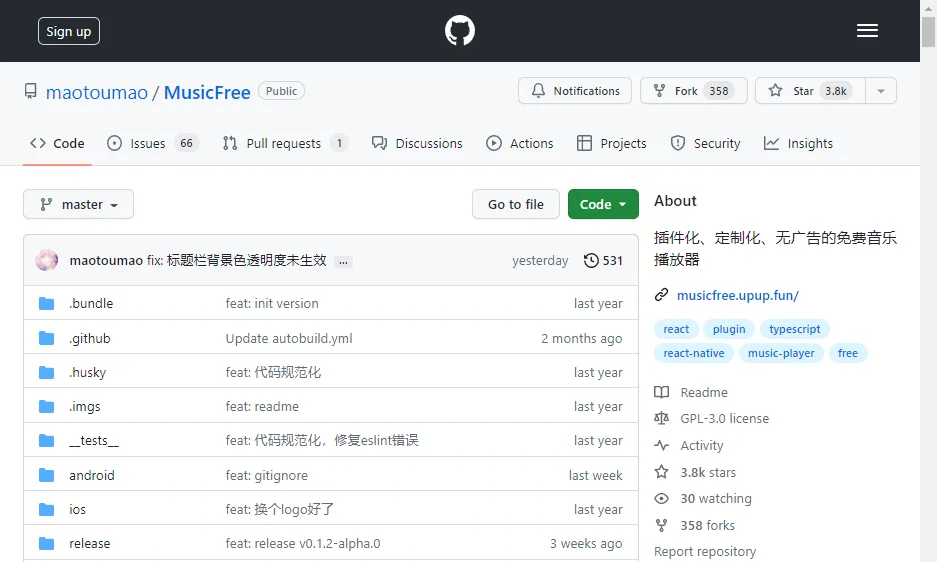Screen dimensions: 937x562
Task: Open 'Update autobuild.yml' commit link
Action: (x=289, y=338)
